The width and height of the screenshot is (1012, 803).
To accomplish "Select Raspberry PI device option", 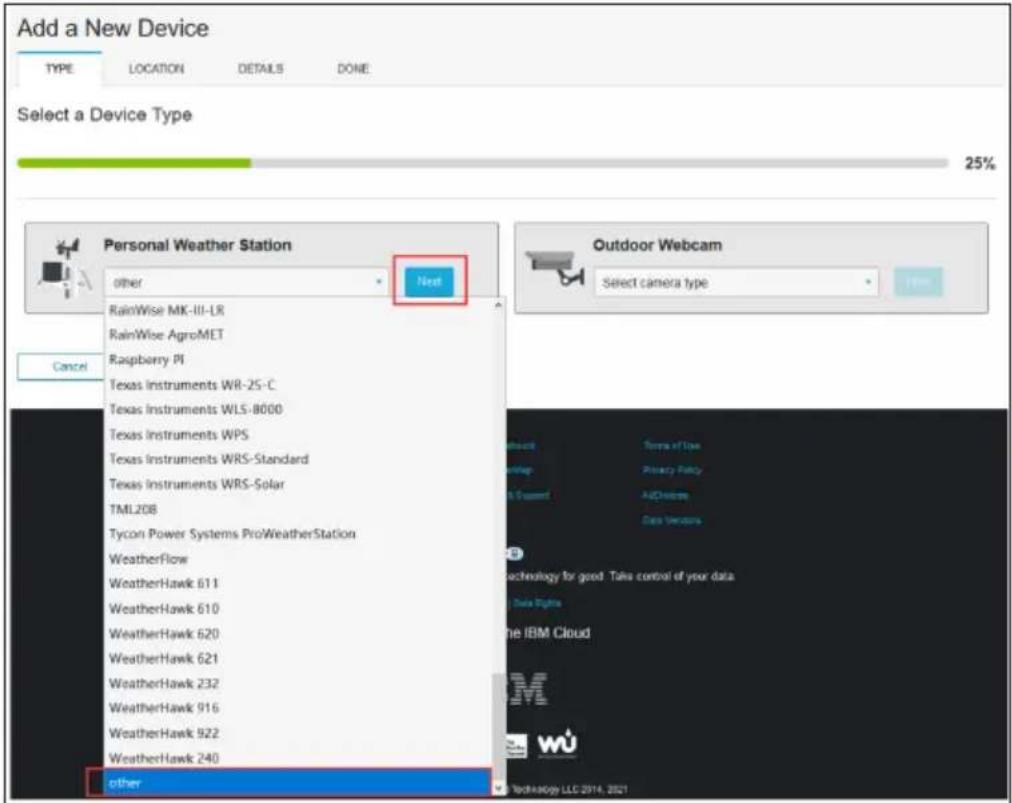I will 299,360.
